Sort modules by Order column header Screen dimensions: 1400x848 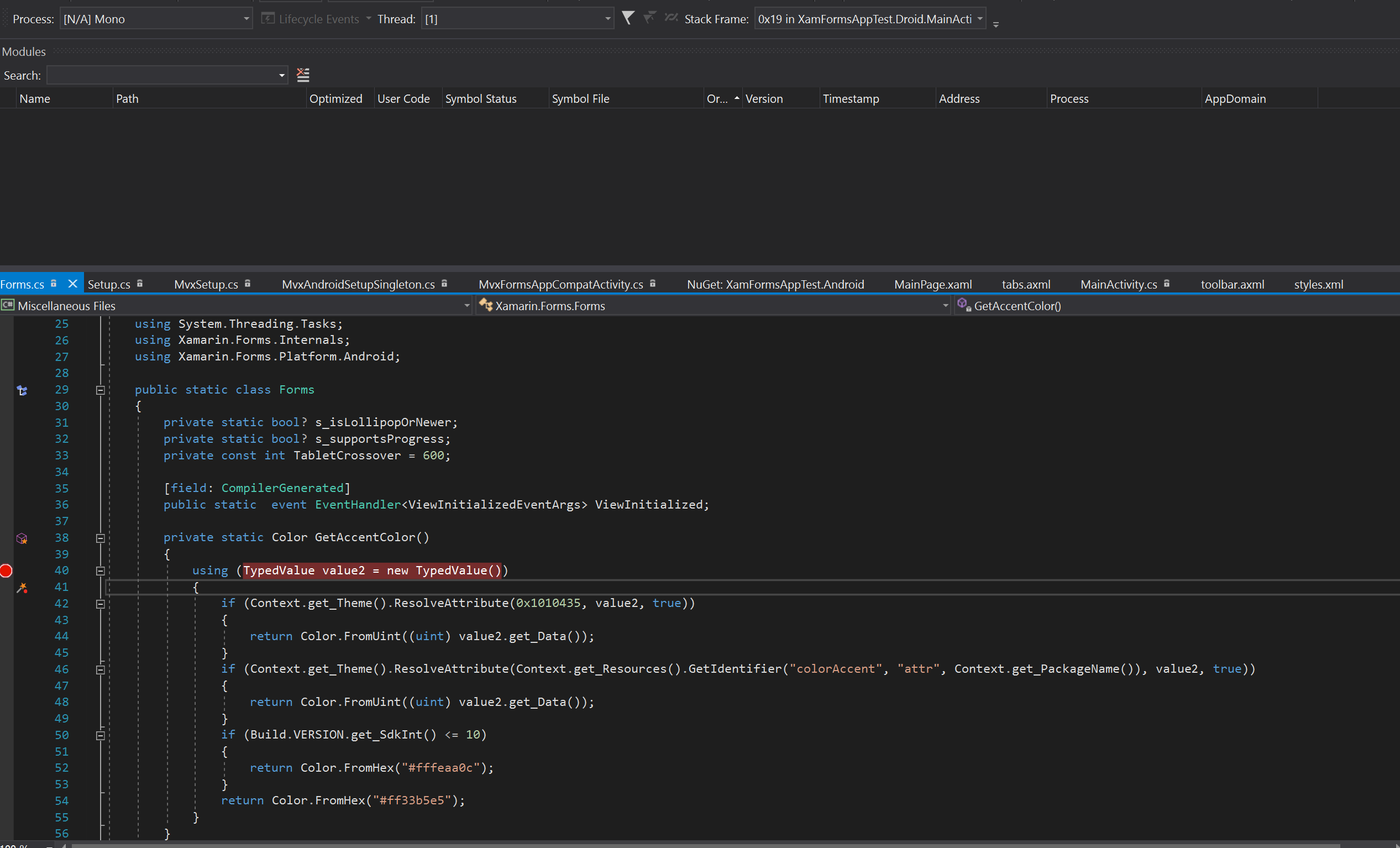pyautogui.click(x=723, y=98)
